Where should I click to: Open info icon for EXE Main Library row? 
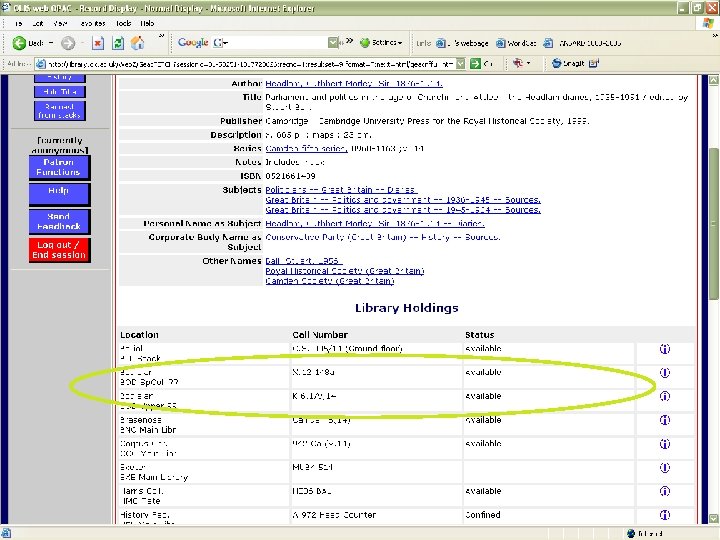[x=664, y=467]
